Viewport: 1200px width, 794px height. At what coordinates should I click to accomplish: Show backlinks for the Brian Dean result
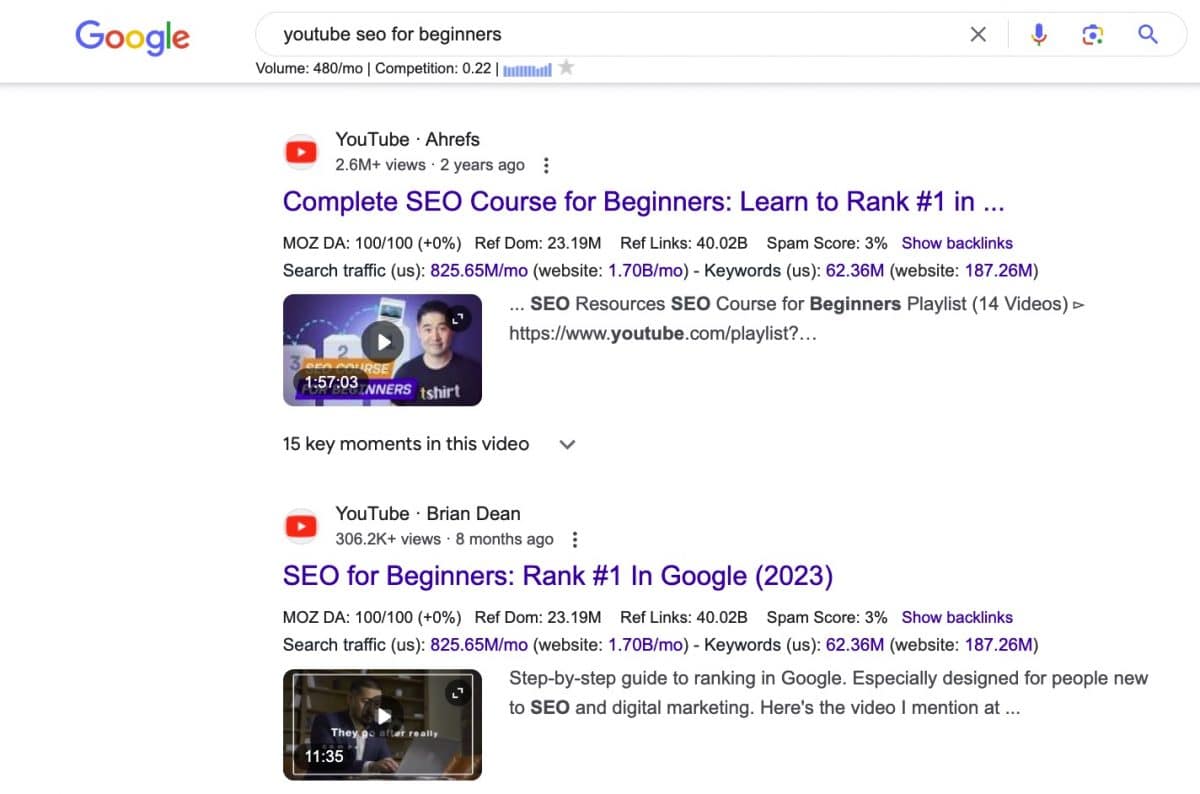click(x=957, y=617)
